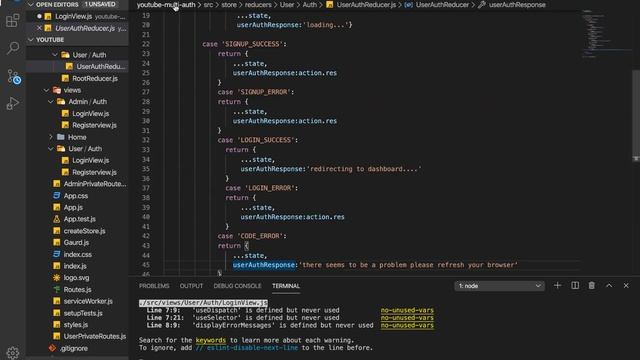Open logo.svg file
The image size is (640, 360).
(x=76, y=278)
